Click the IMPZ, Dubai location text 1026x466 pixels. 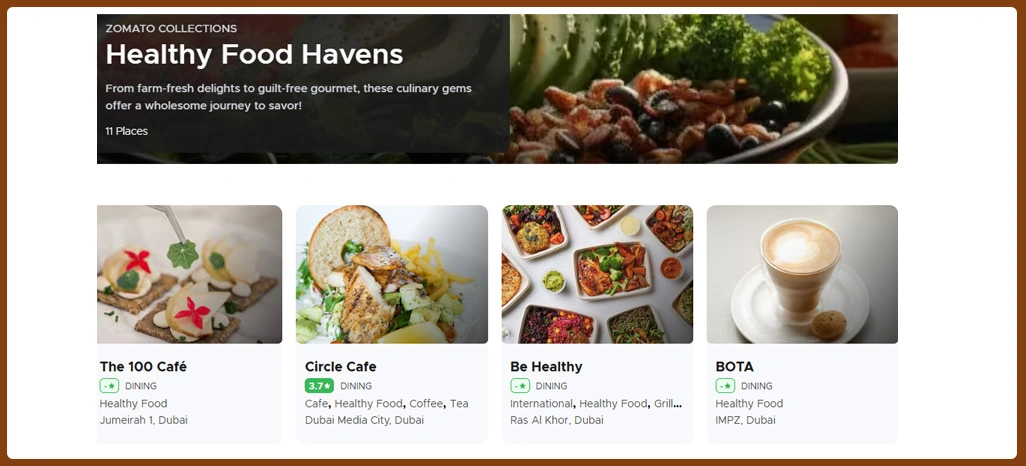[x=745, y=420]
